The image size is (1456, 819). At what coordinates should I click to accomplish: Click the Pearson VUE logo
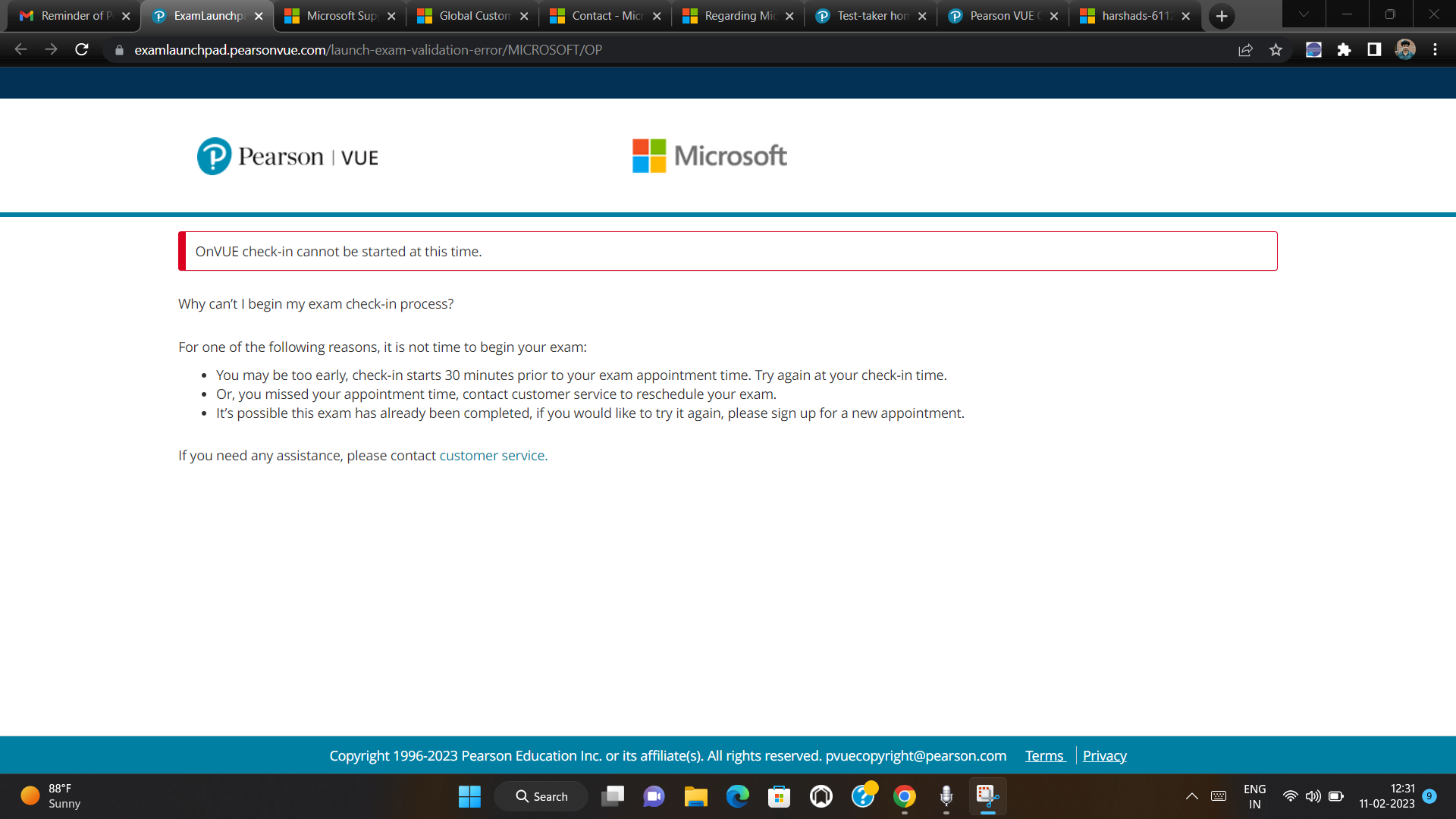(287, 156)
